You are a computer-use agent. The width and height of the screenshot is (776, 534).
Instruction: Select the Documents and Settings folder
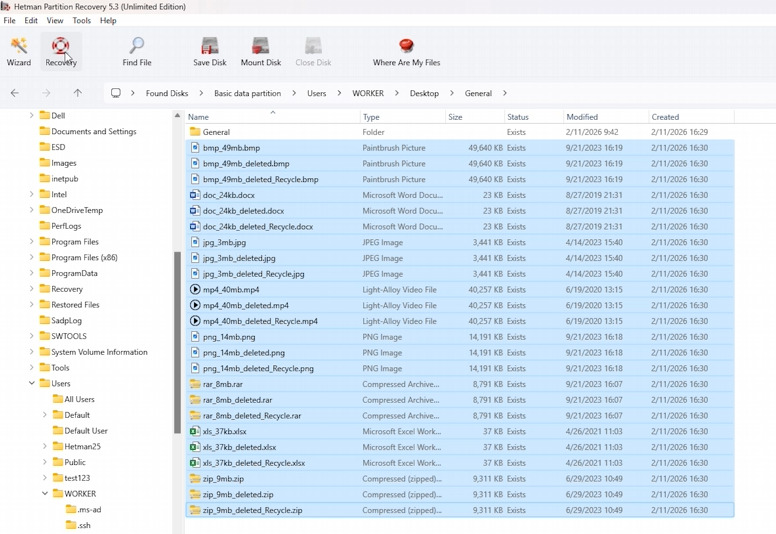[x=94, y=131]
